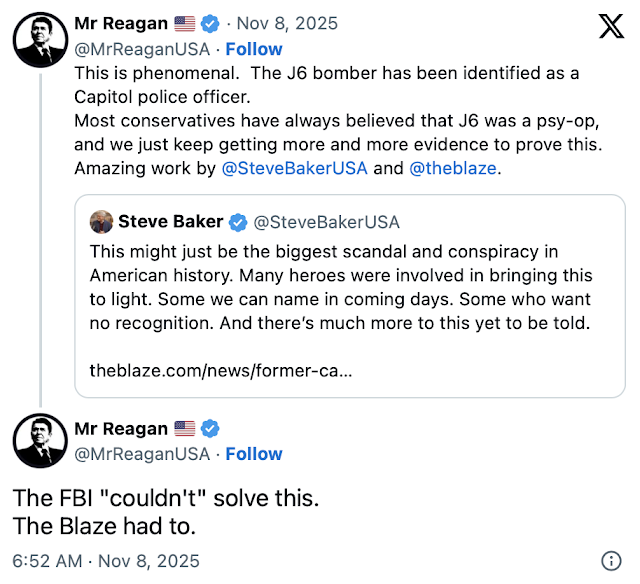The height and width of the screenshot is (584, 640).
Task: Open the theblaze.com news article link
Action: 219,369
